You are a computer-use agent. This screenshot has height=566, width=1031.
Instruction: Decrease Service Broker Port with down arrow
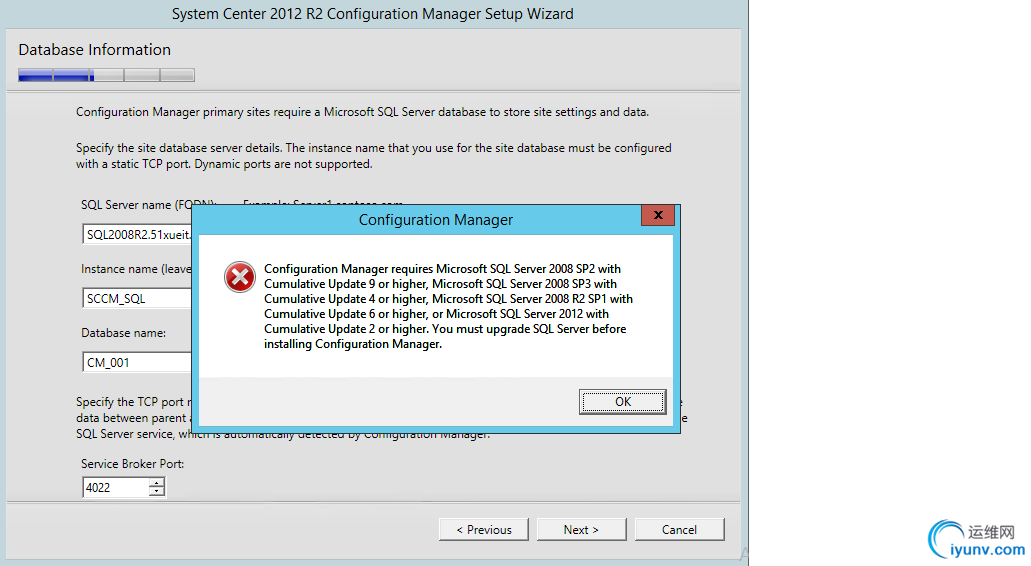156,492
